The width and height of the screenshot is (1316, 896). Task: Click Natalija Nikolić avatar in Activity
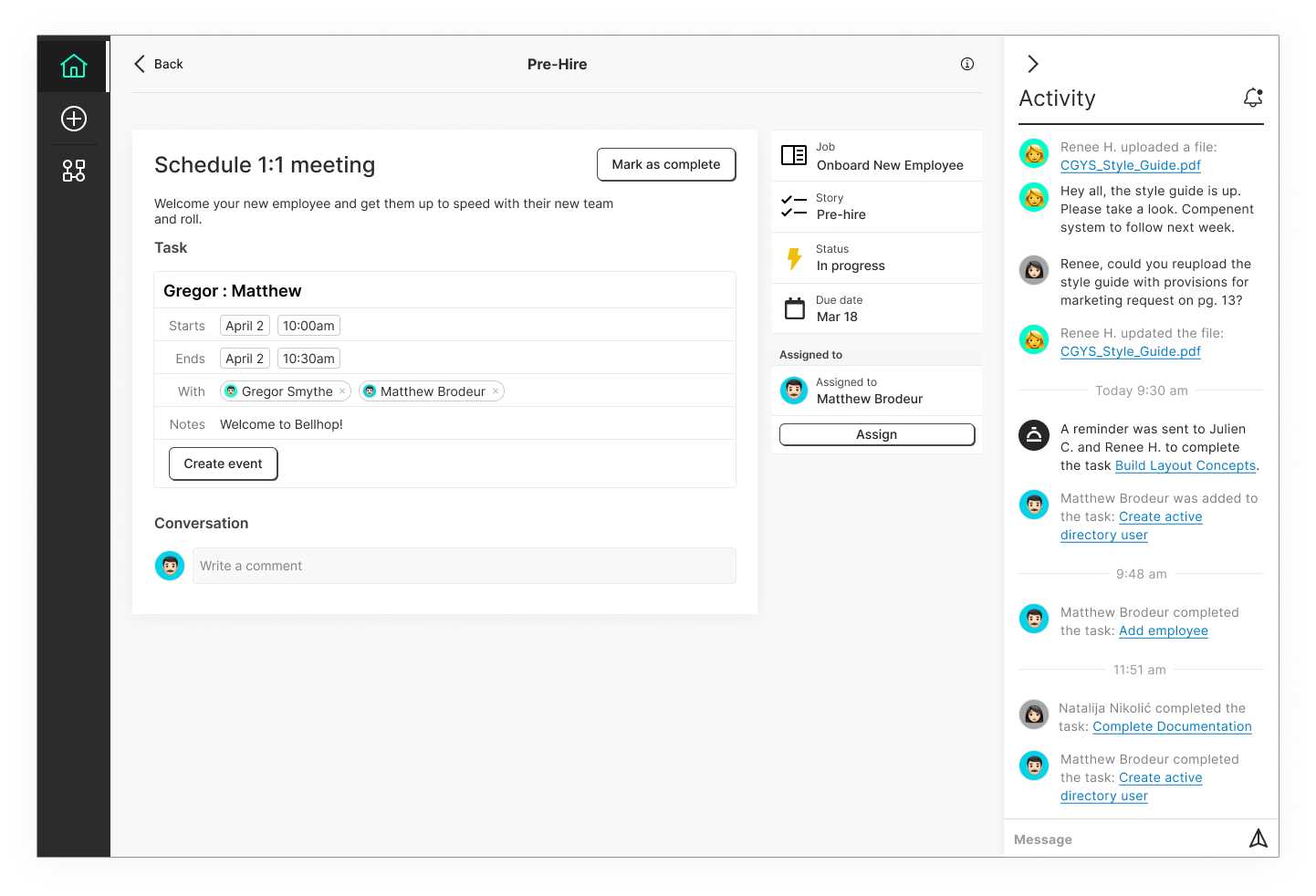tap(1034, 714)
